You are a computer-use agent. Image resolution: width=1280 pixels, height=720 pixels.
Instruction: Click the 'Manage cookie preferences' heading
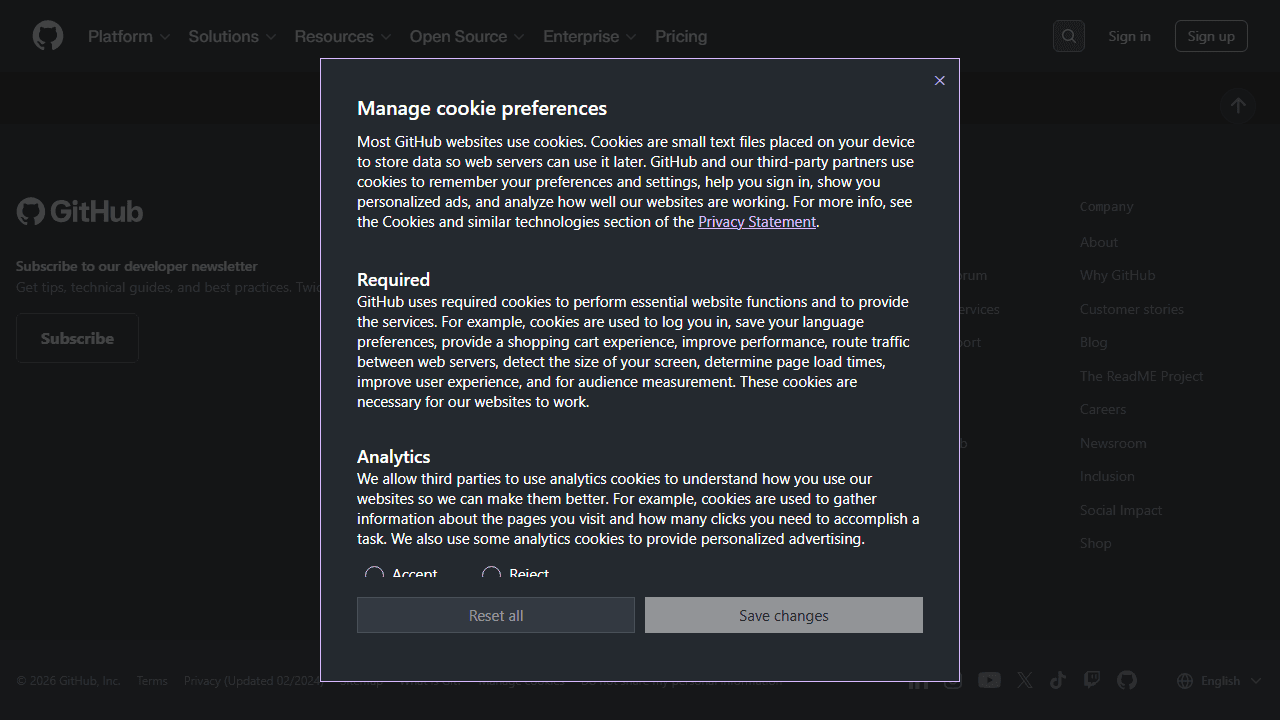[x=482, y=108]
